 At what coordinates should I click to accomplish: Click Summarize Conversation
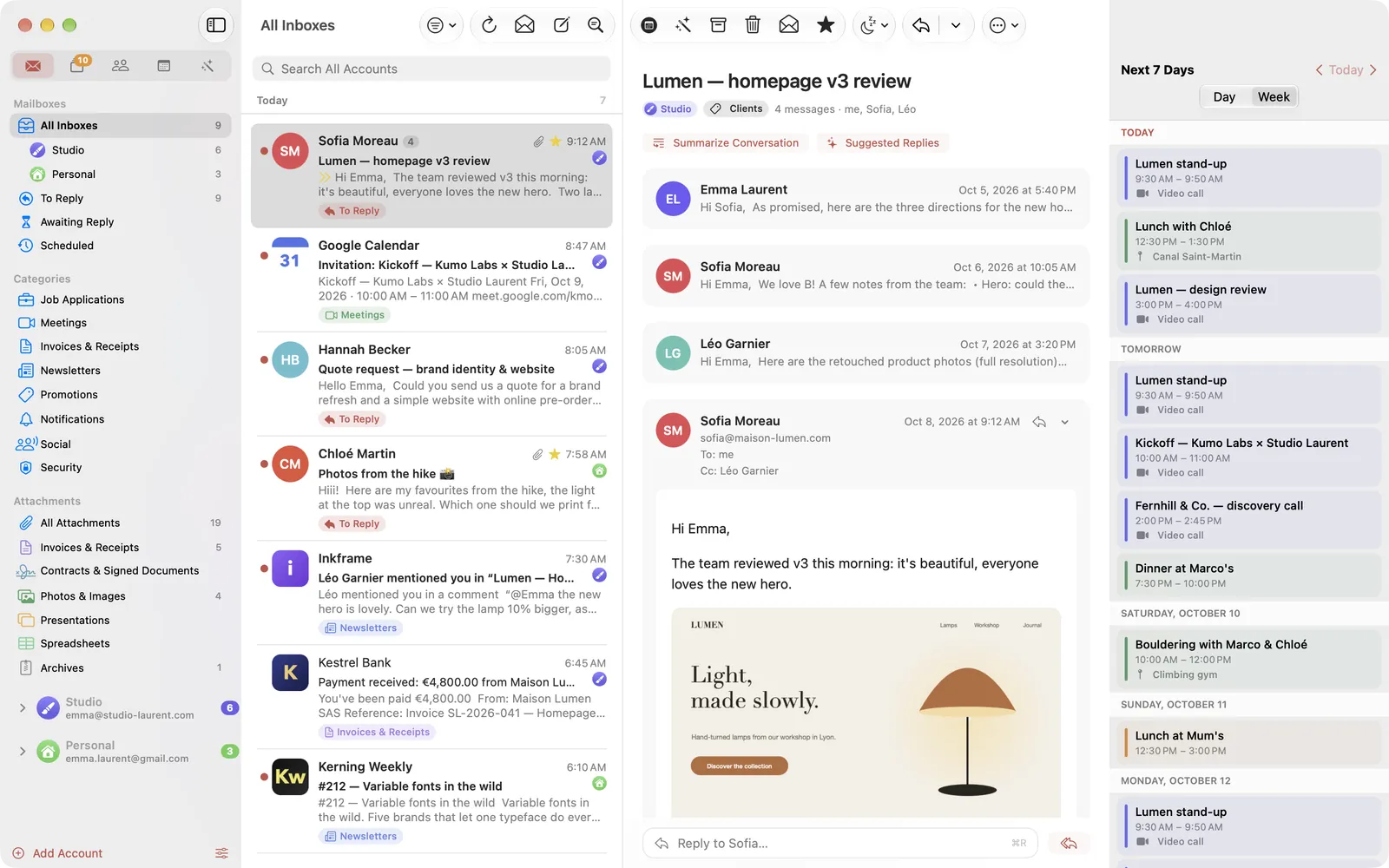tap(726, 143)
